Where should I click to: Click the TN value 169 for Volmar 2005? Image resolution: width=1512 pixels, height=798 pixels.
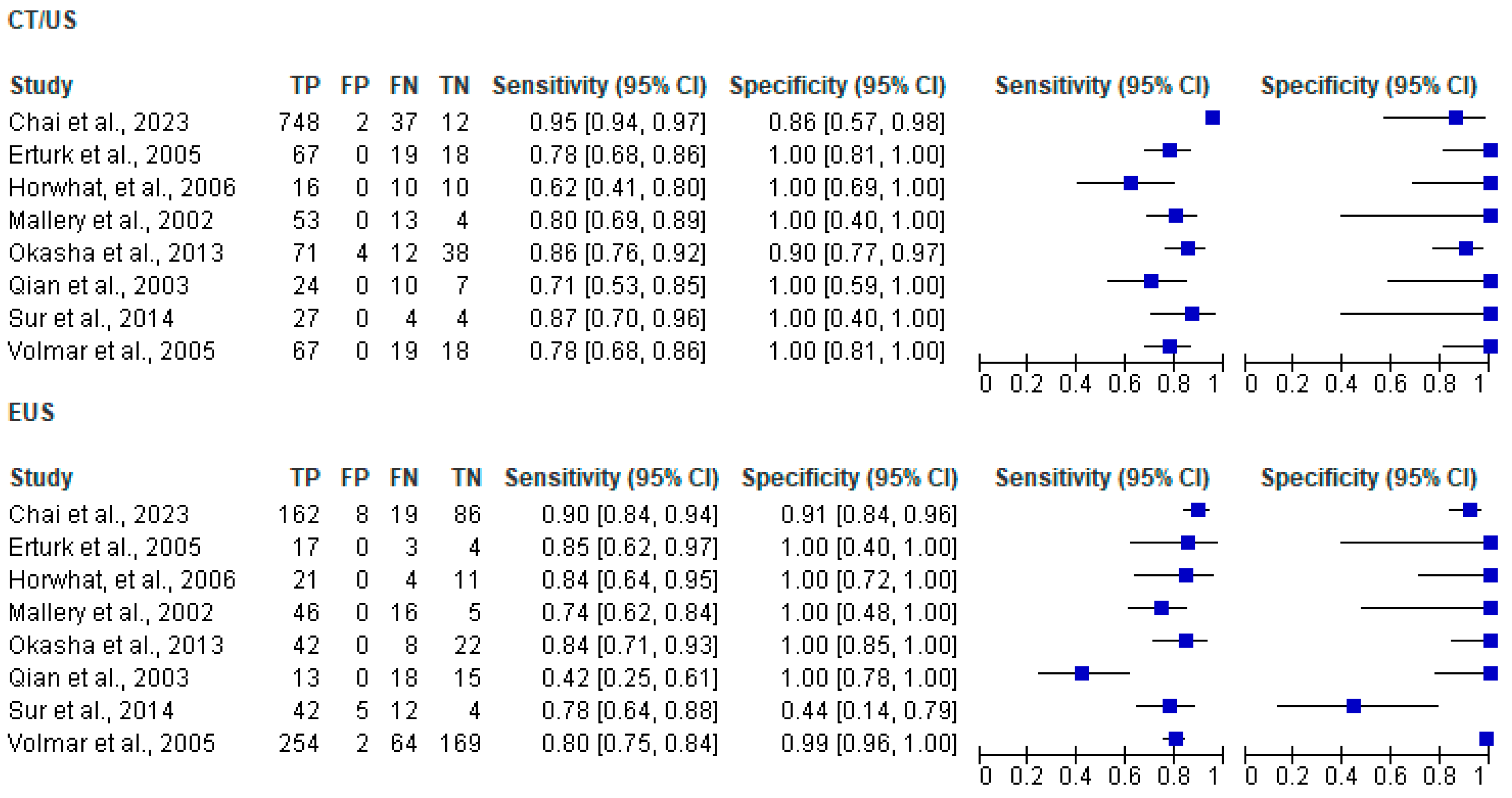[x=460, y=743]
